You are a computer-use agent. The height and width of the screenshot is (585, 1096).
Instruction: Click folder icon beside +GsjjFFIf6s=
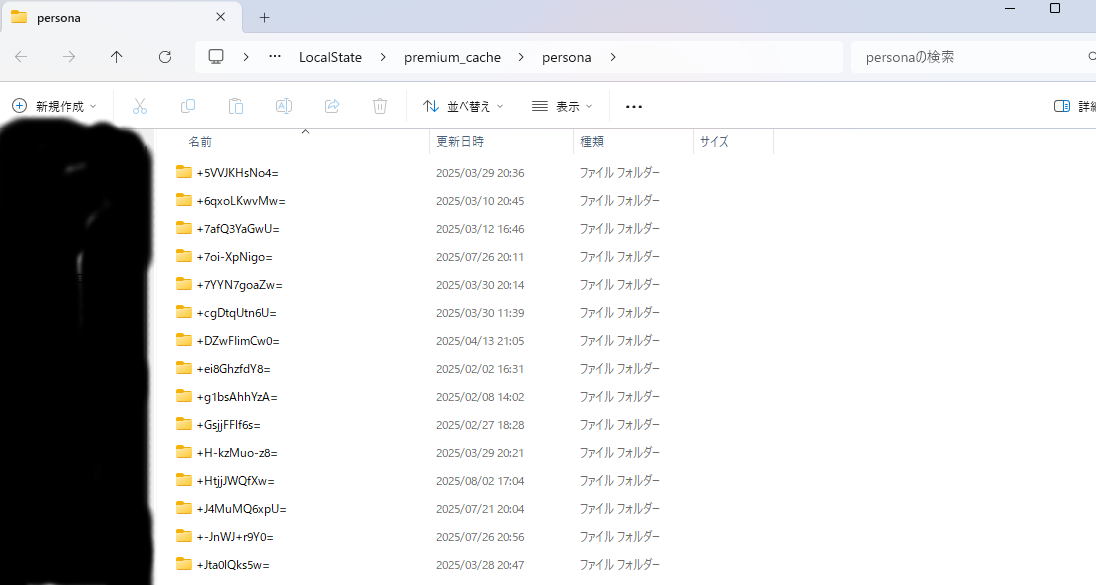click(184, 424)
